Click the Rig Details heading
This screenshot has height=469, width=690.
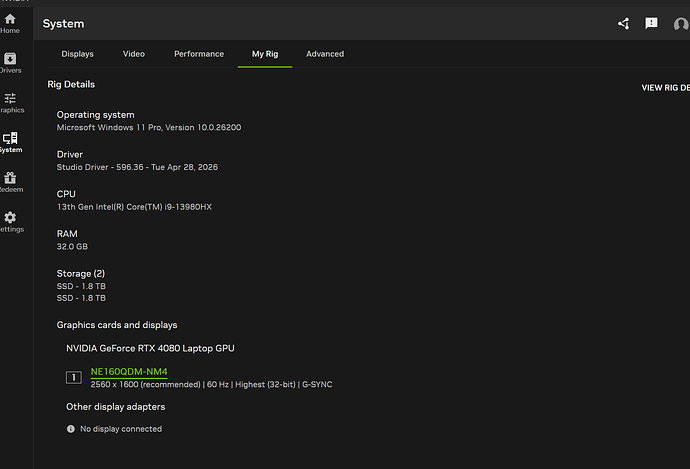71,84
